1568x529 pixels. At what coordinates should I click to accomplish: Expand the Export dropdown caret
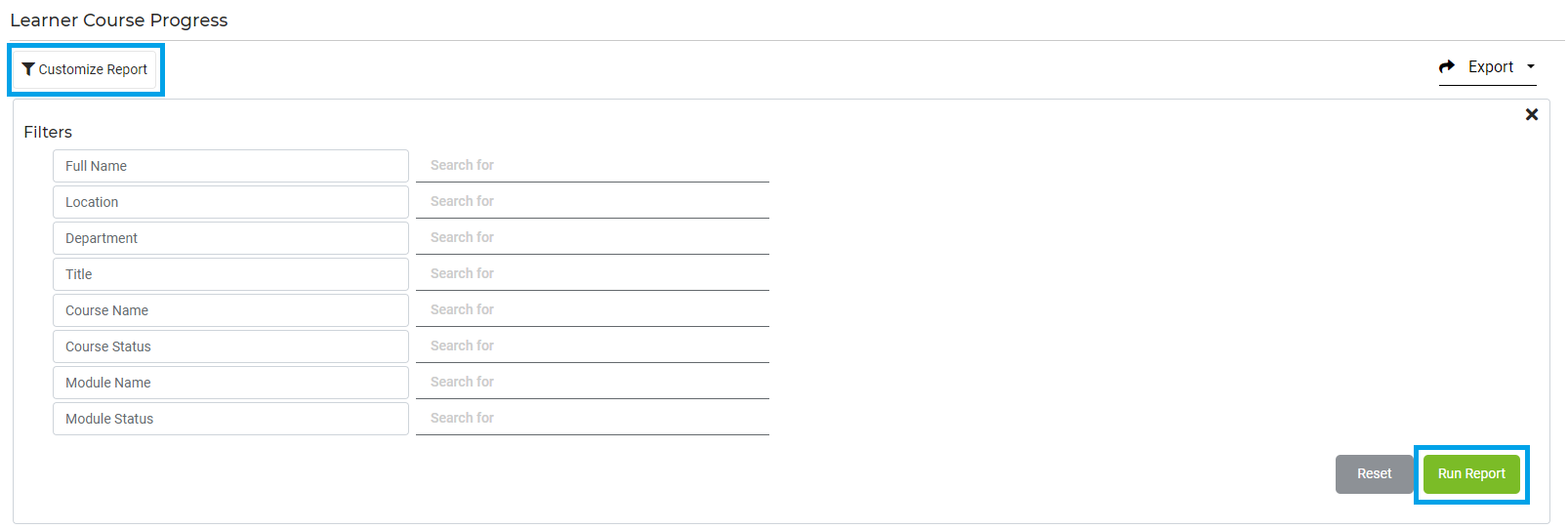(x=1531, y=66)
